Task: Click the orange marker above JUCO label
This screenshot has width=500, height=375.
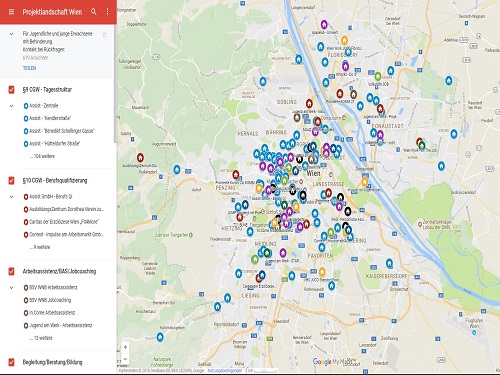Action: tap(322, 272)
